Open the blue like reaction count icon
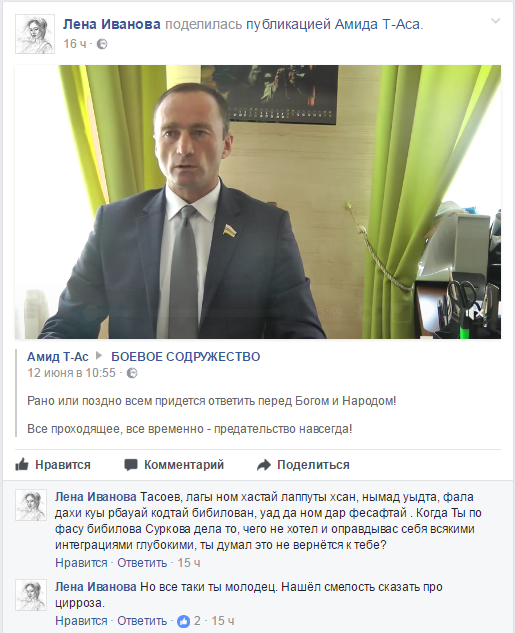Viewport: 515px width, 633px height. coord(184,621)
